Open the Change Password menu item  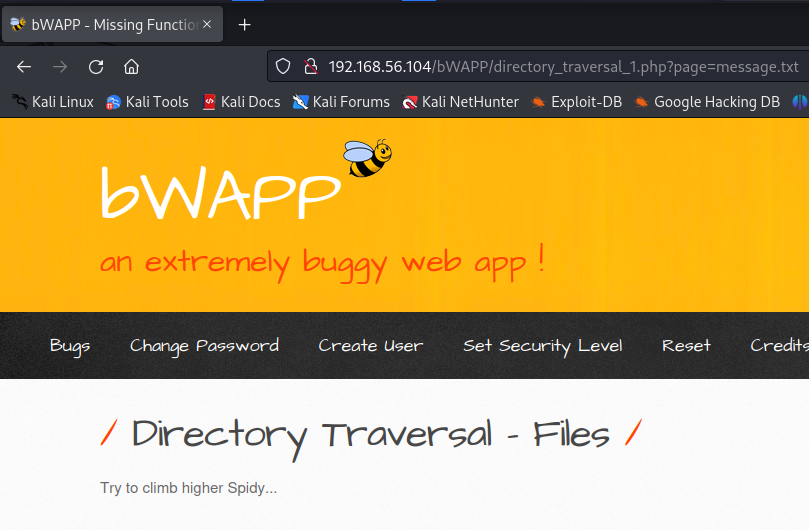(x=204, y=346)
